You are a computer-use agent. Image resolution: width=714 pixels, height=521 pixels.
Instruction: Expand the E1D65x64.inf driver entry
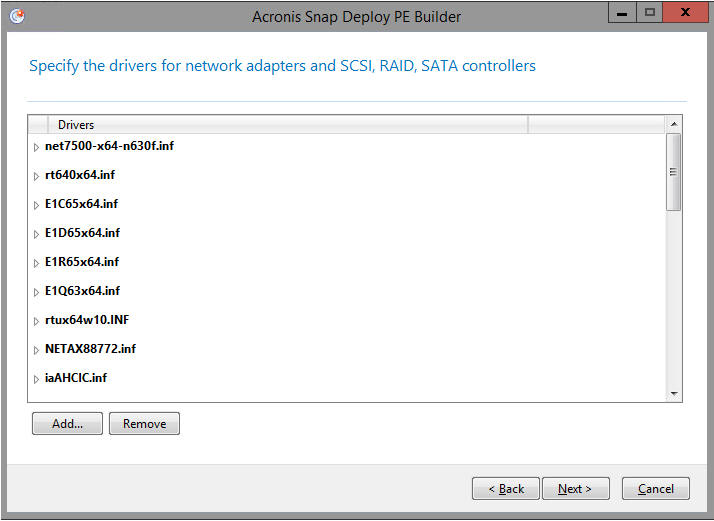pyautogui.click(x=36, y=234)
